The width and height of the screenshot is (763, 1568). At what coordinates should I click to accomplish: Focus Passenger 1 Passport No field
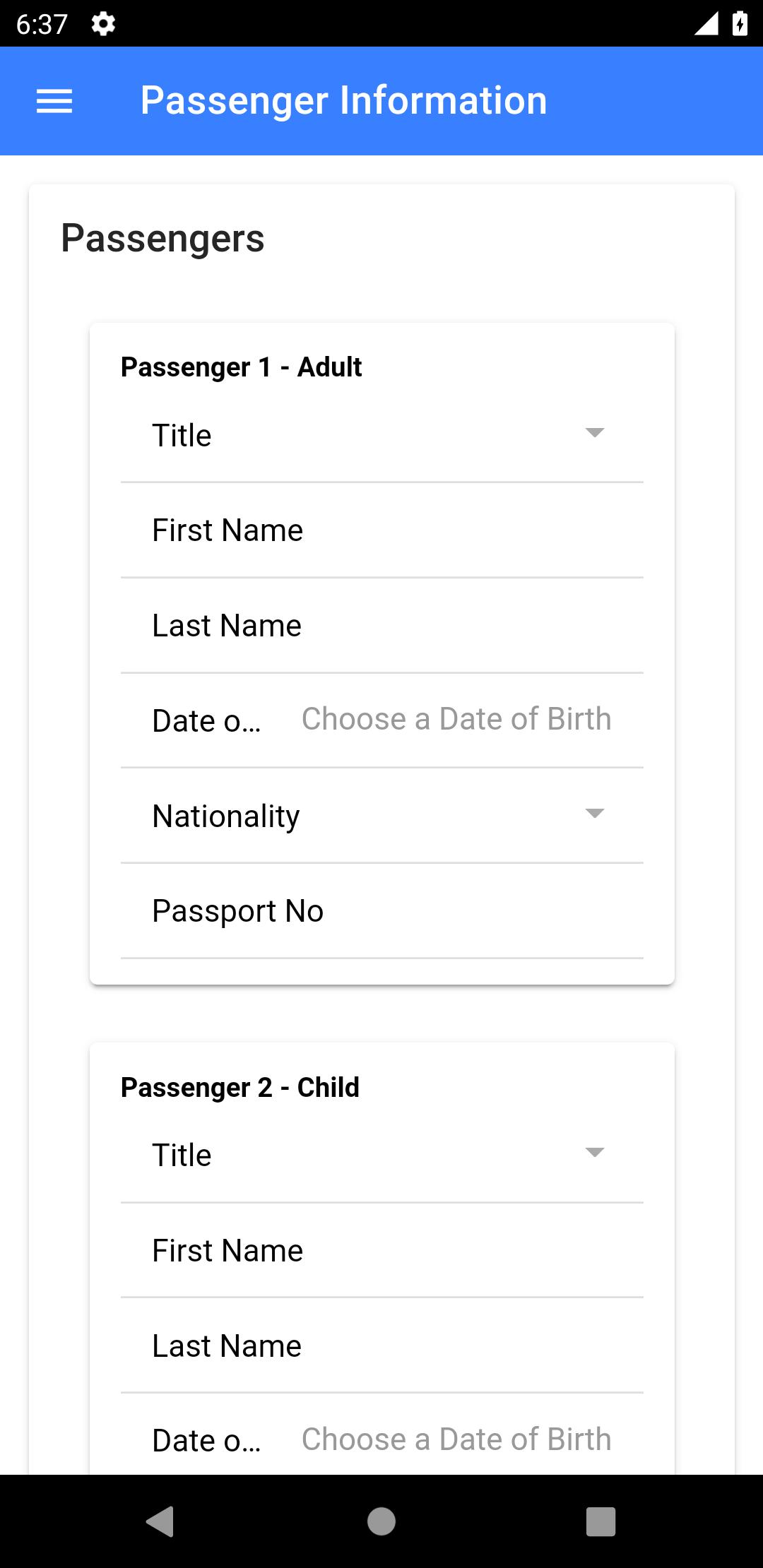[x=381, y=911]
